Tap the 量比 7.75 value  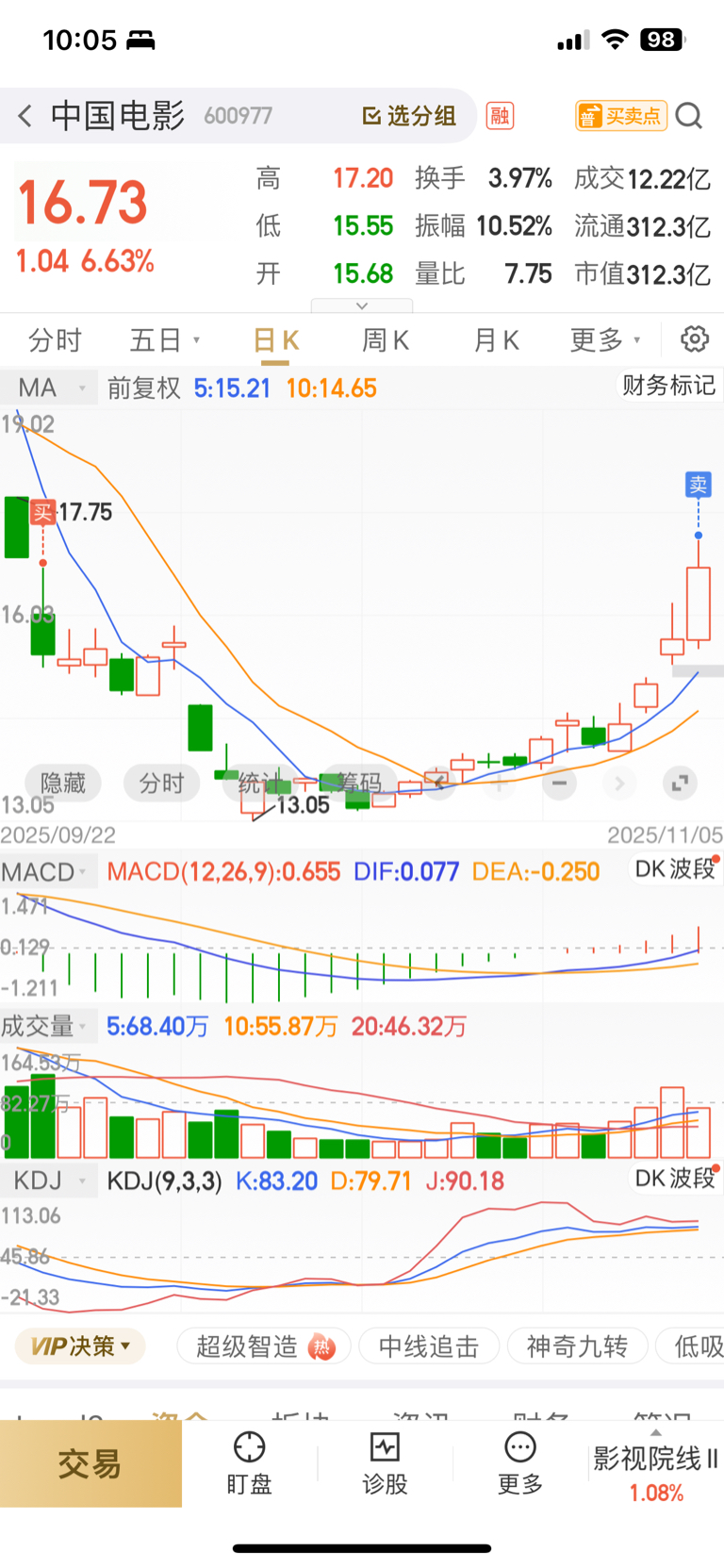[x=484, y=273]
